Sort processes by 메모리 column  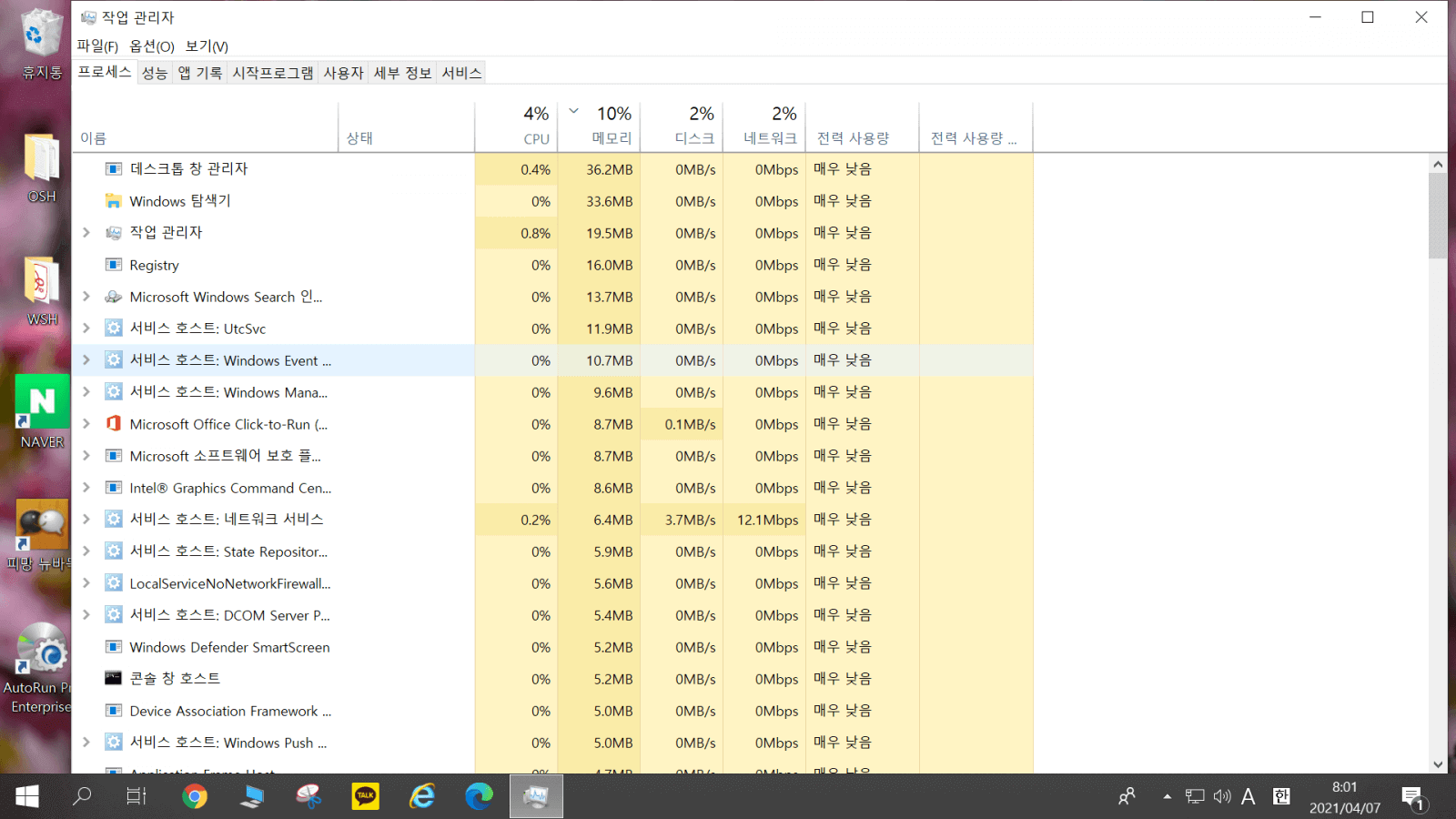pos(599,126)
